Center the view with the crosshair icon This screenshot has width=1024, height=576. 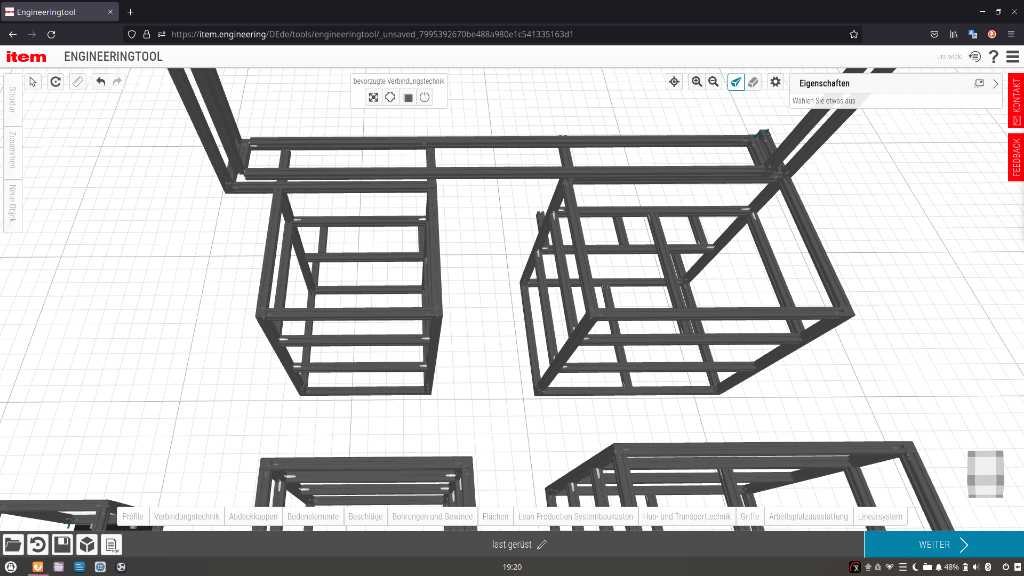click(674, 82)
